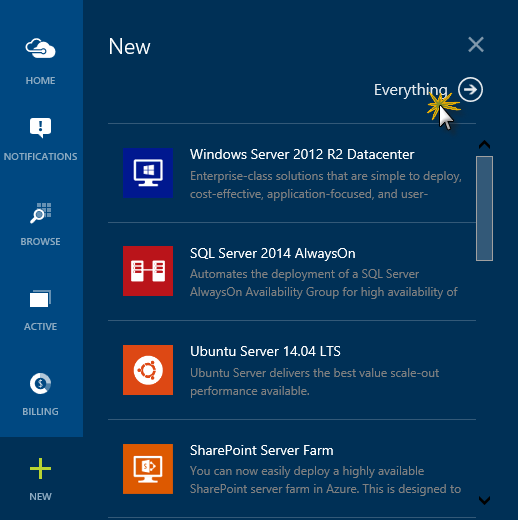Screen dimensions: 518x520
Task: Select Windows Server 2012 R2 Datacenter title
Action: [302, 155]
